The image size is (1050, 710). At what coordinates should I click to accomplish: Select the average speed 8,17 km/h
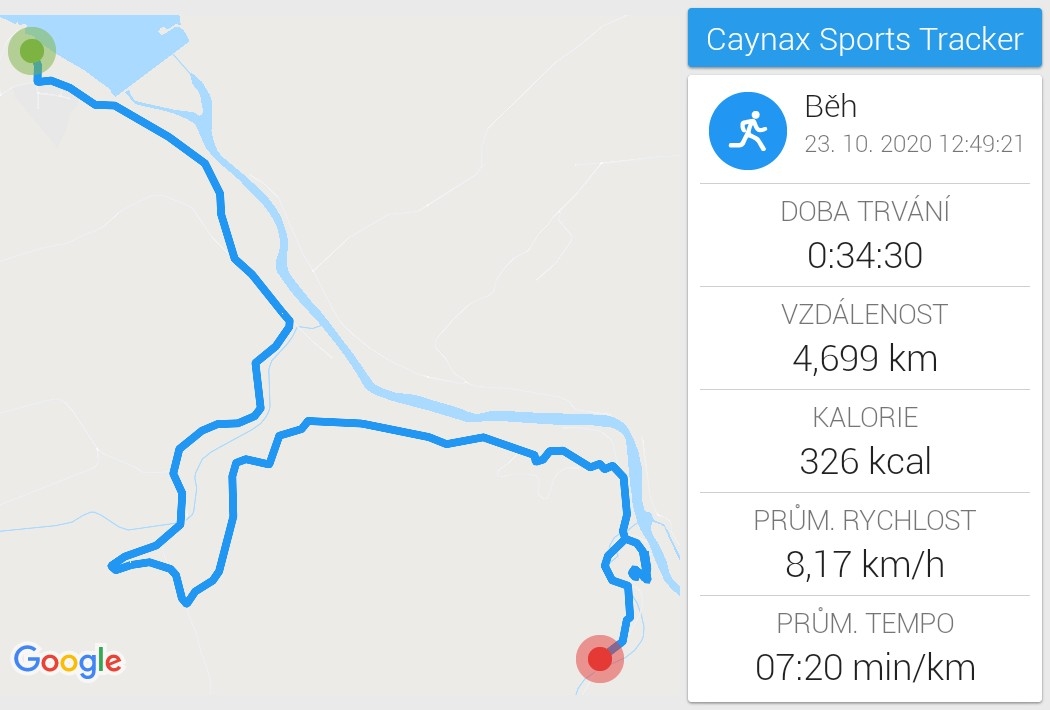865,565
